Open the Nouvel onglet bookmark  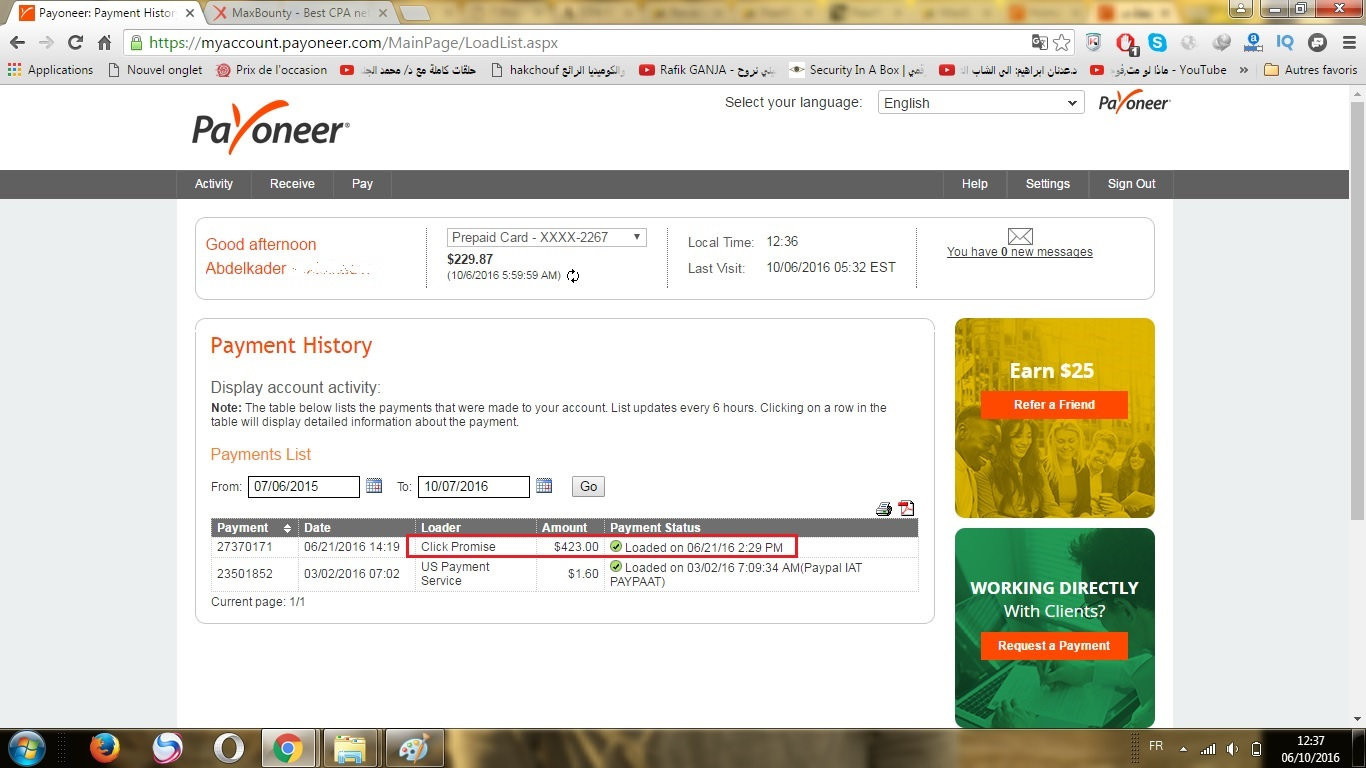pyautogui.click(x=154, y=70)
